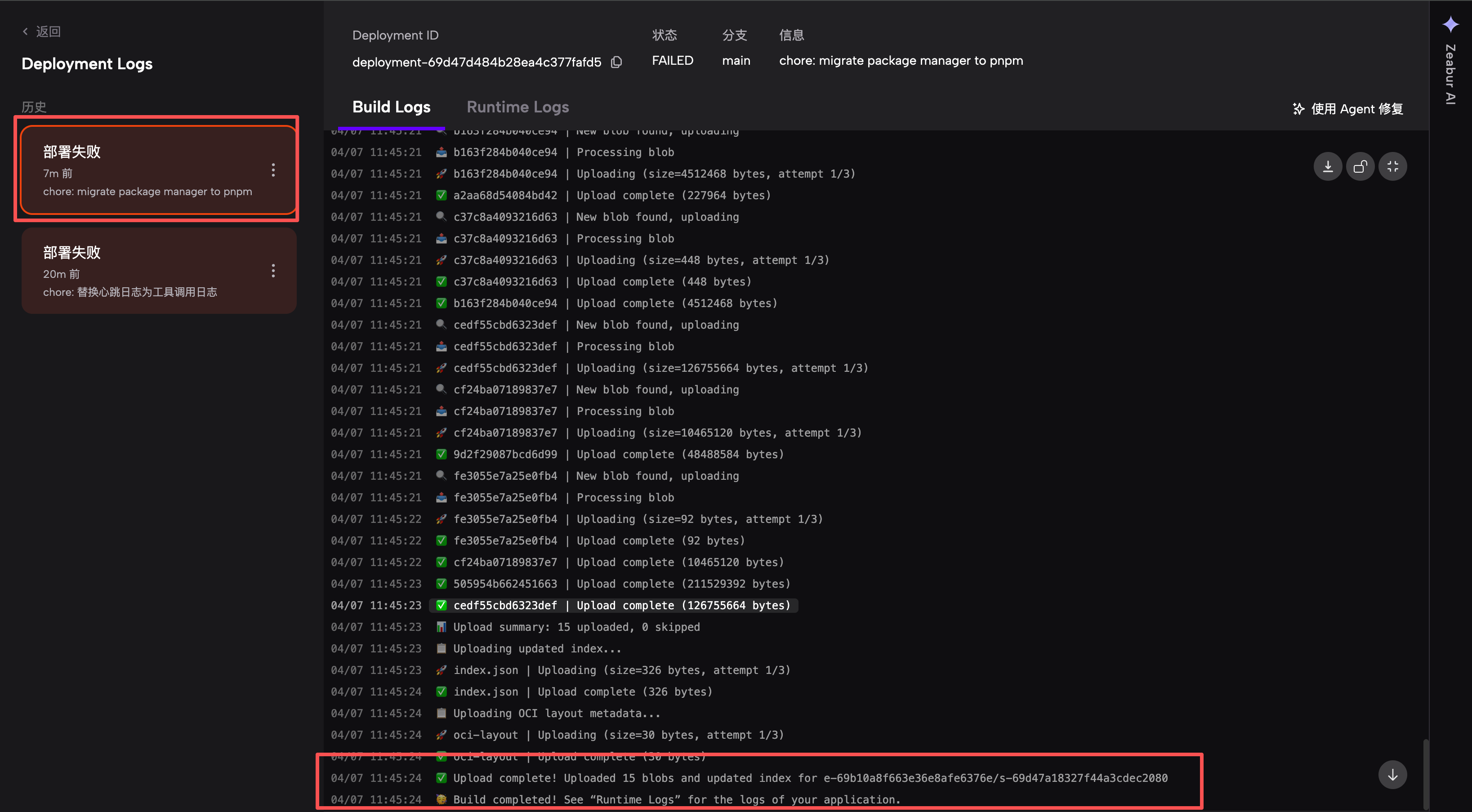Click the deployment ID text deployment-69d47d484b28ea4c377fafd5
1472x812 pixels.
(477, 62)
